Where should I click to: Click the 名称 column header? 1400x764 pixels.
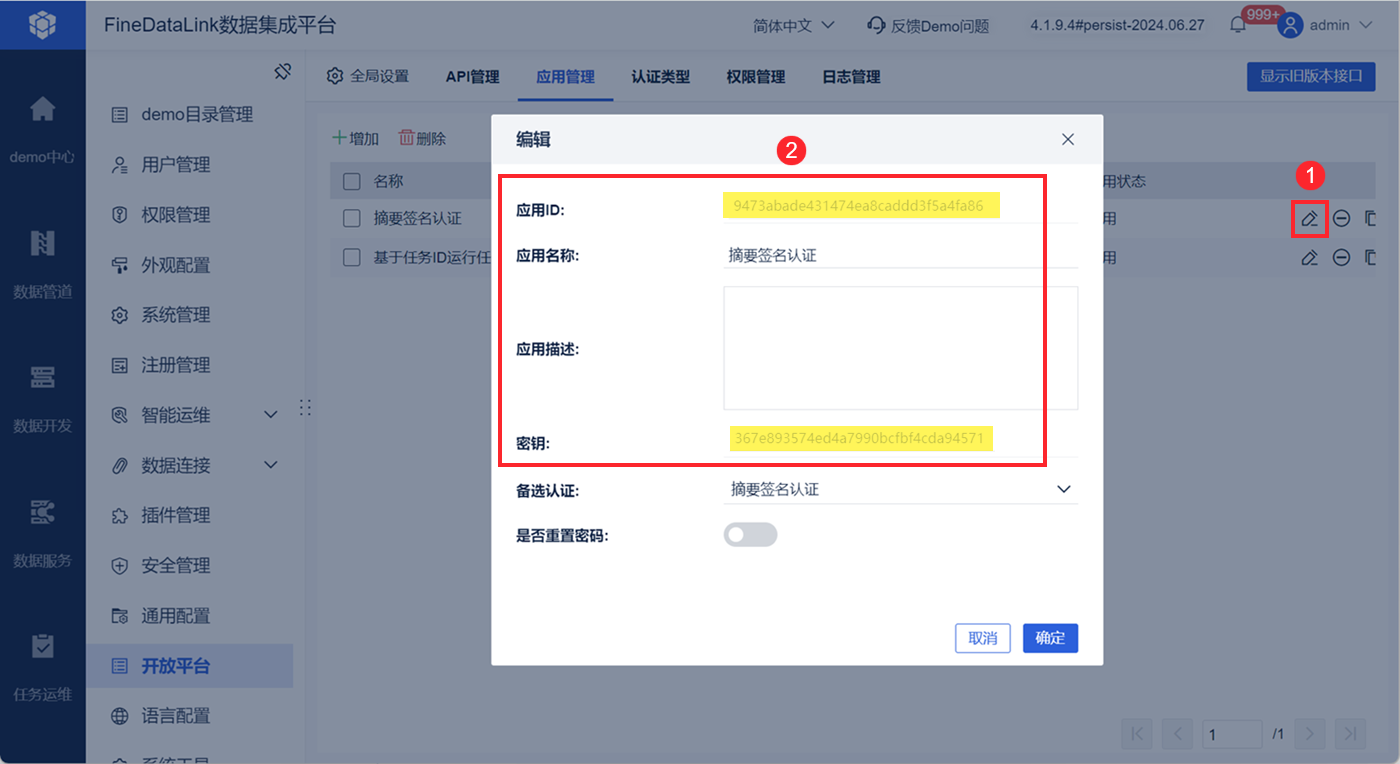coord(388,181)
